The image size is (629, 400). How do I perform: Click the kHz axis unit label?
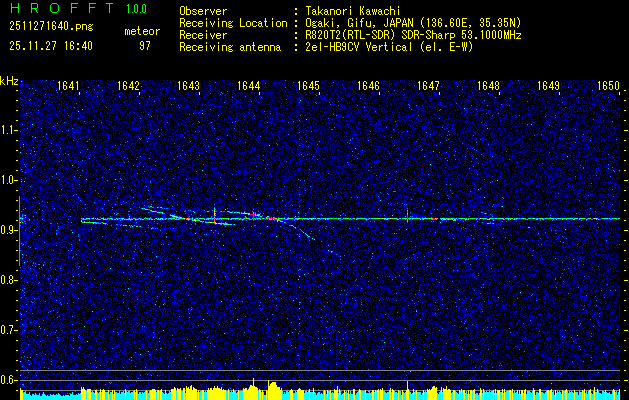[9, 81]
